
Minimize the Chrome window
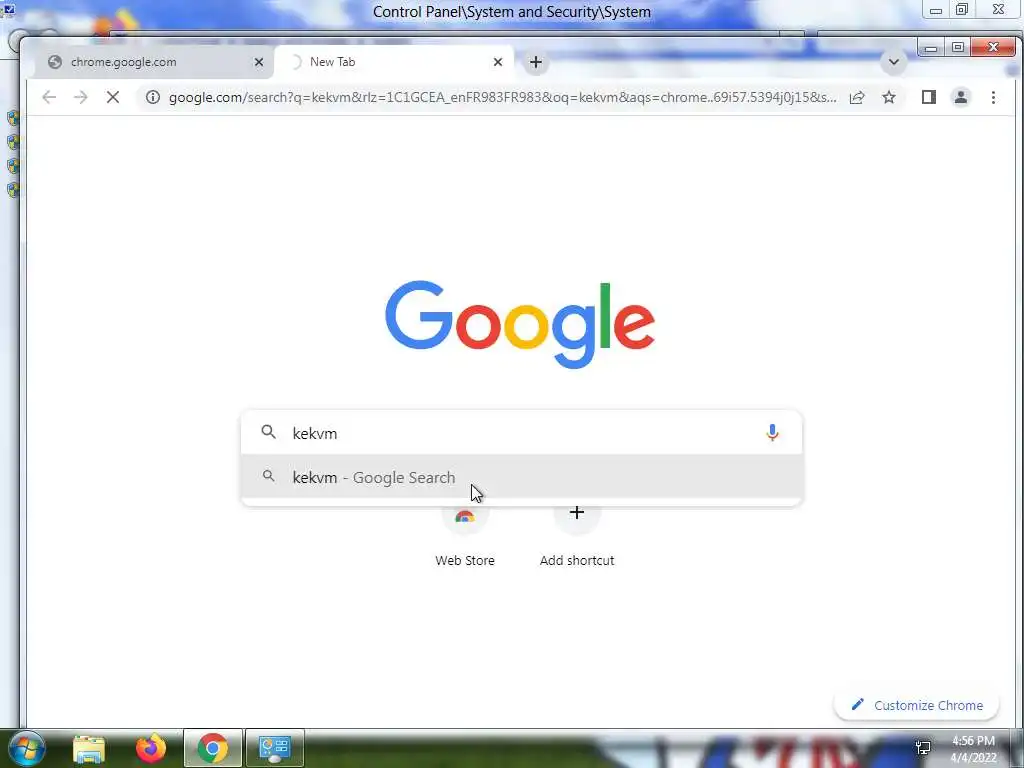pos(931,48)
